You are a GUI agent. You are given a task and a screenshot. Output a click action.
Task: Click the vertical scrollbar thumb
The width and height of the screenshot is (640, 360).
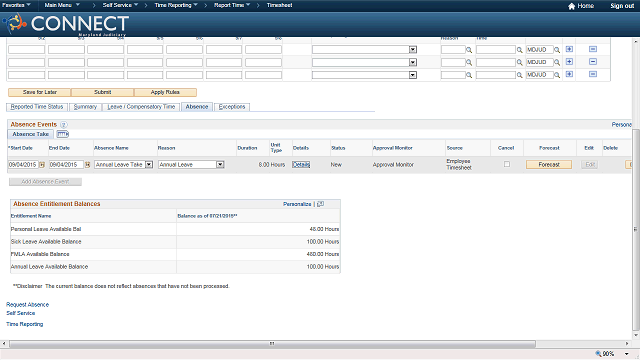636,229
